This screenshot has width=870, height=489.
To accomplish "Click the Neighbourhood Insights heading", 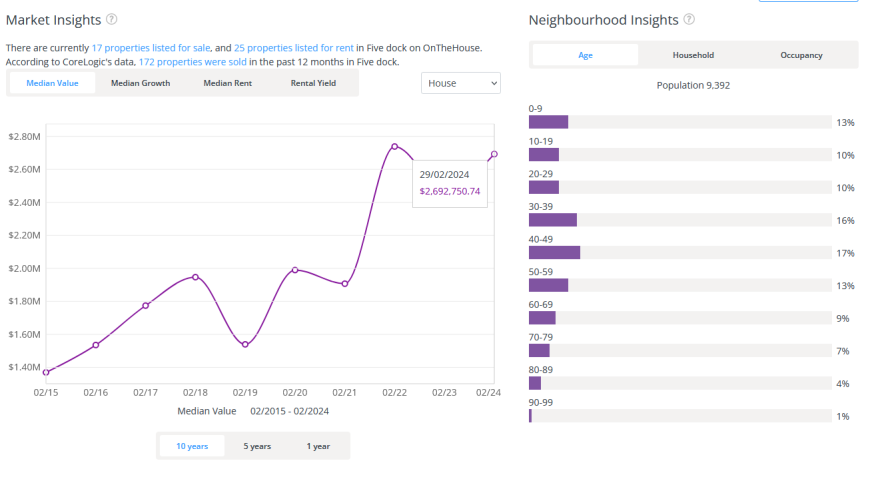I will click(604, 20).
